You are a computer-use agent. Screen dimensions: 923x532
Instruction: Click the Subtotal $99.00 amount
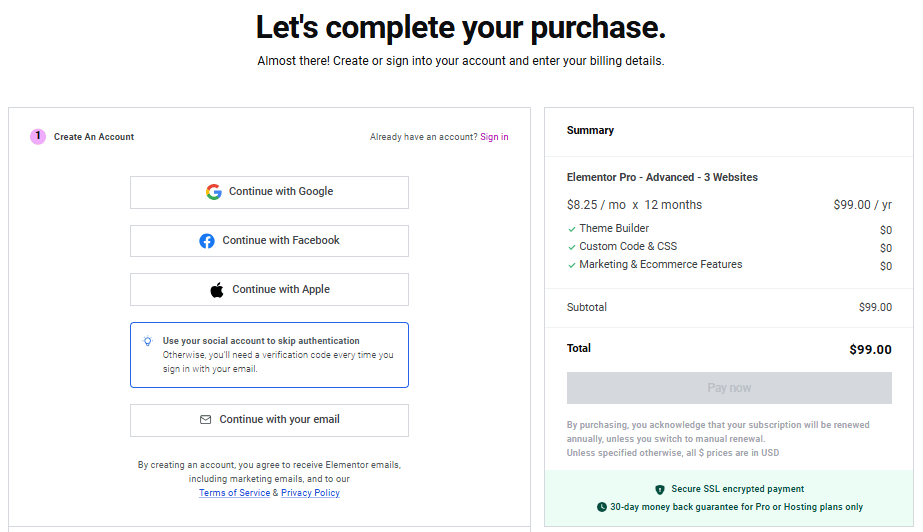(x=875, y=307)
